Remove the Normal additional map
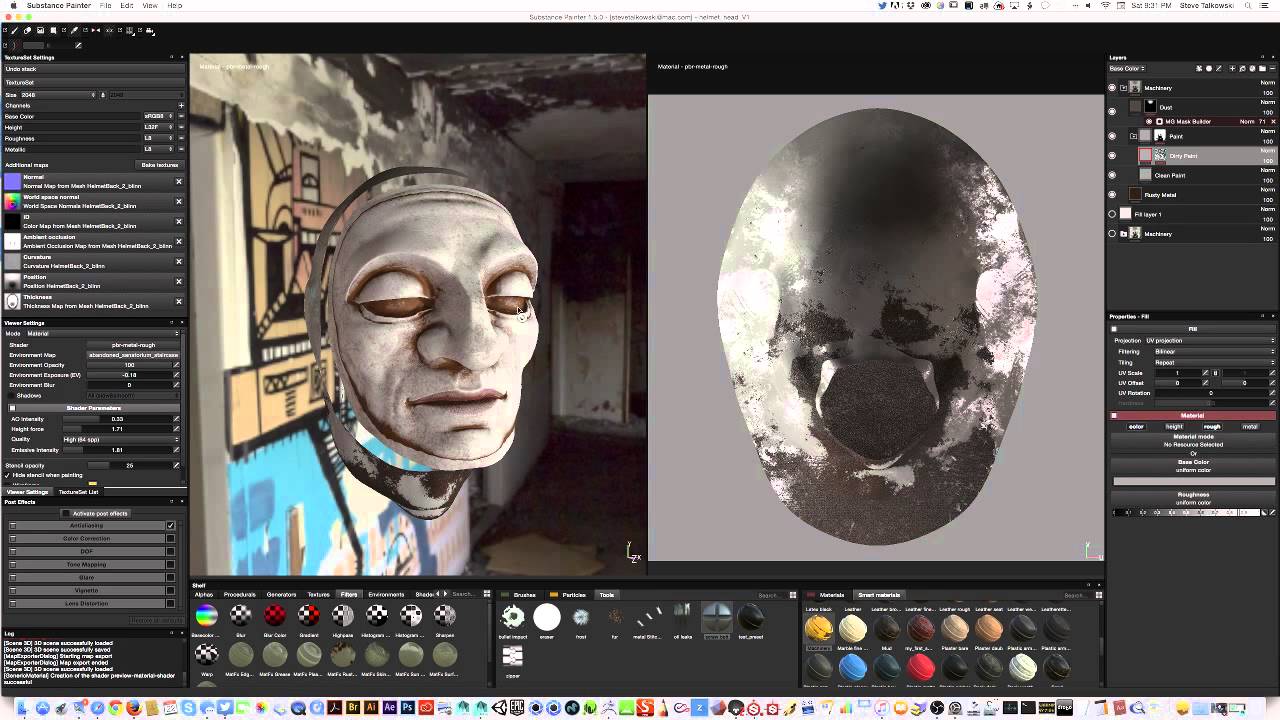1280x720 pixels. (x=179, y=181)
